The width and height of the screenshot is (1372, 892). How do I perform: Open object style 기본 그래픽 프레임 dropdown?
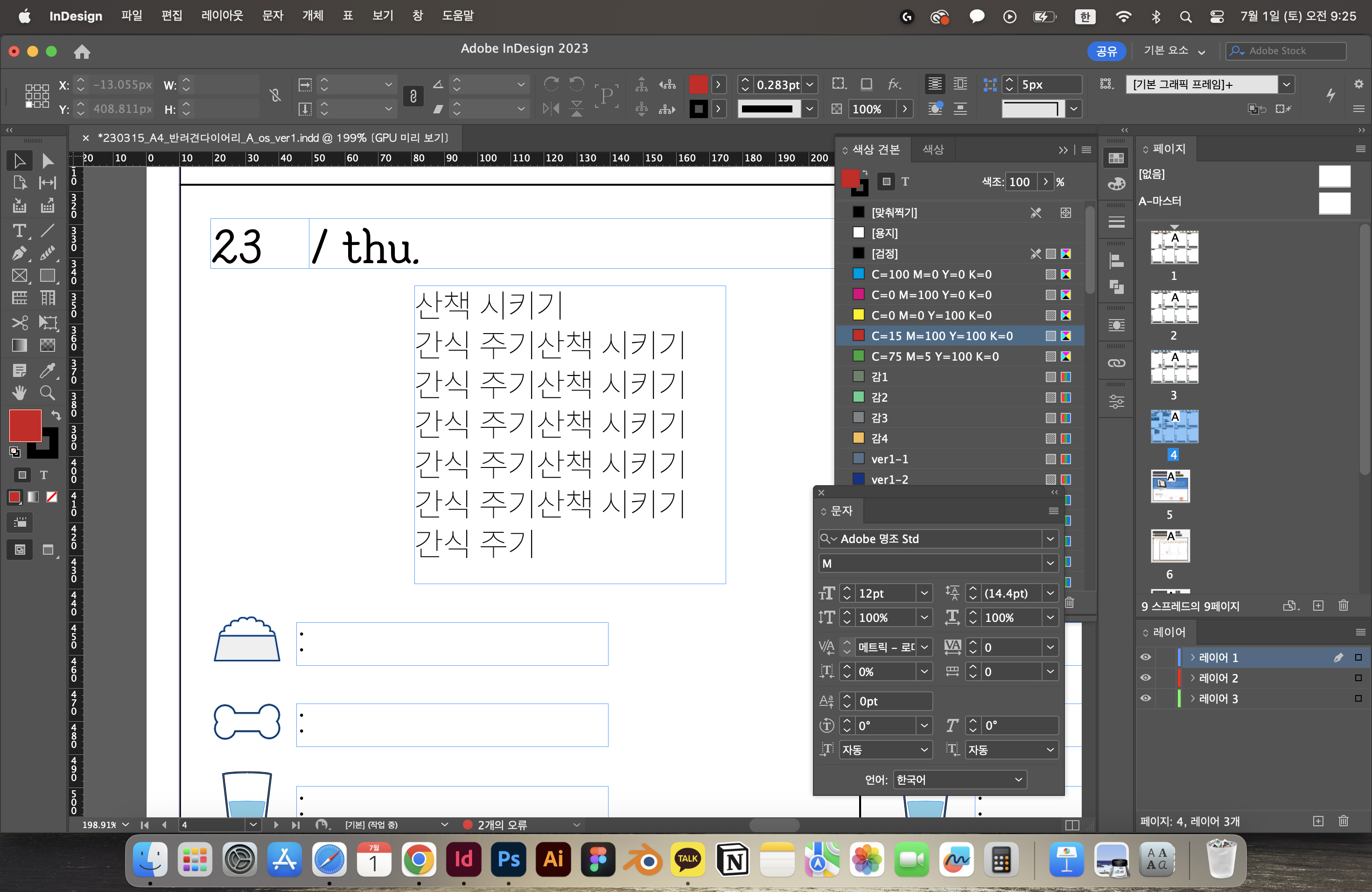(x=1286, y=85)
